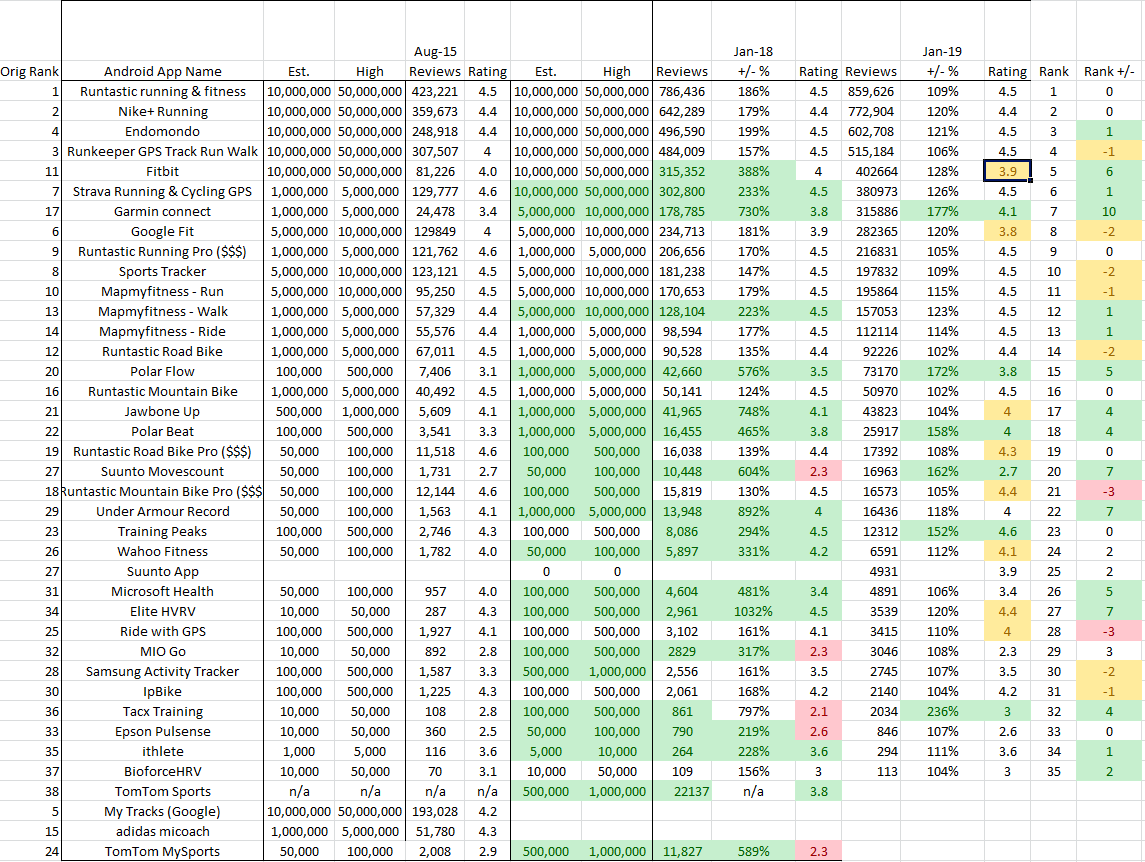The image size is (1145, 862).
Task: Click the 236% cell in Tacx Training row
Action: click(x=941, y=711)
